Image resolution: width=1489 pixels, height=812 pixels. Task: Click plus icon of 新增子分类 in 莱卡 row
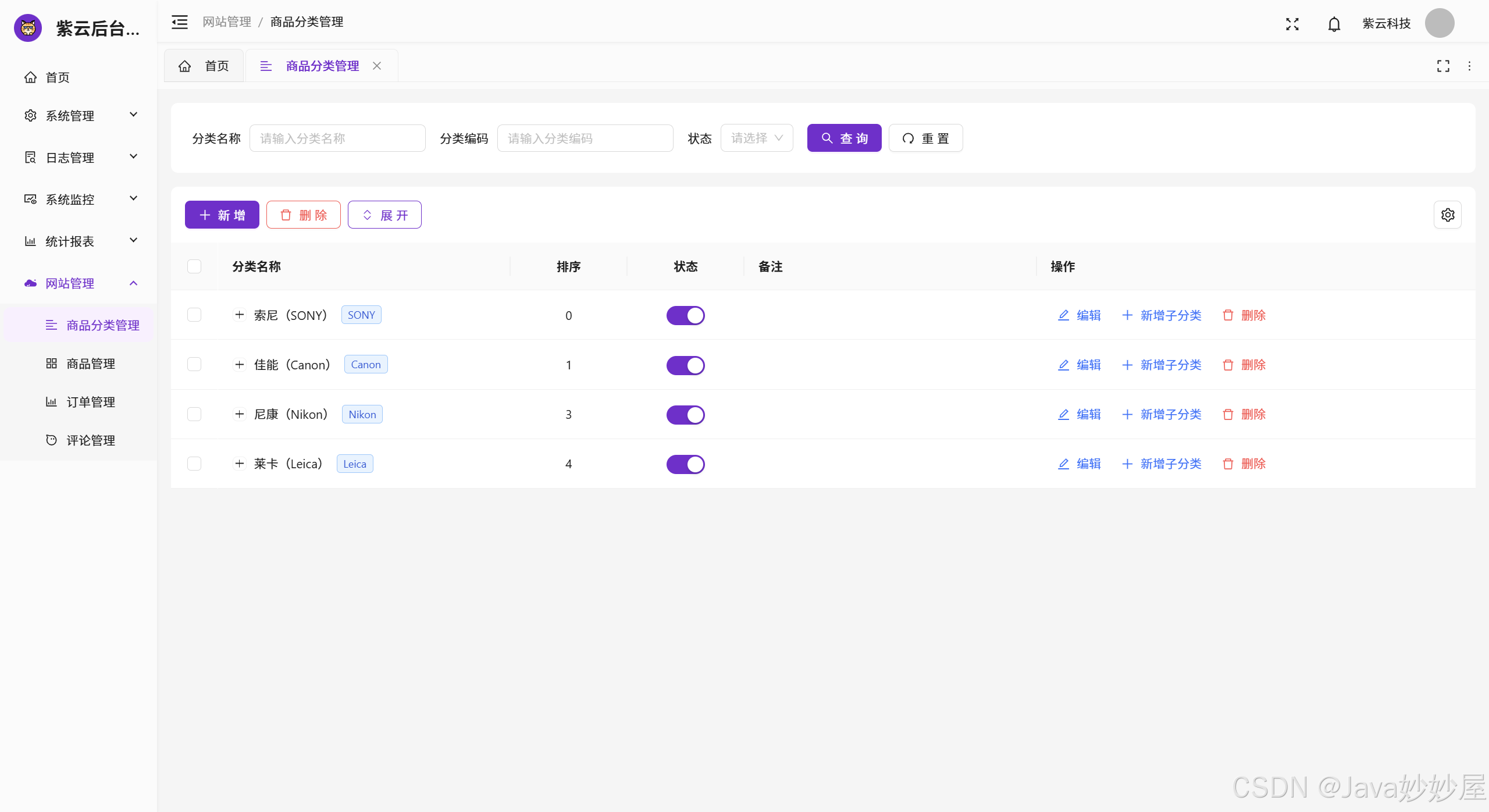click(1127, 464)
